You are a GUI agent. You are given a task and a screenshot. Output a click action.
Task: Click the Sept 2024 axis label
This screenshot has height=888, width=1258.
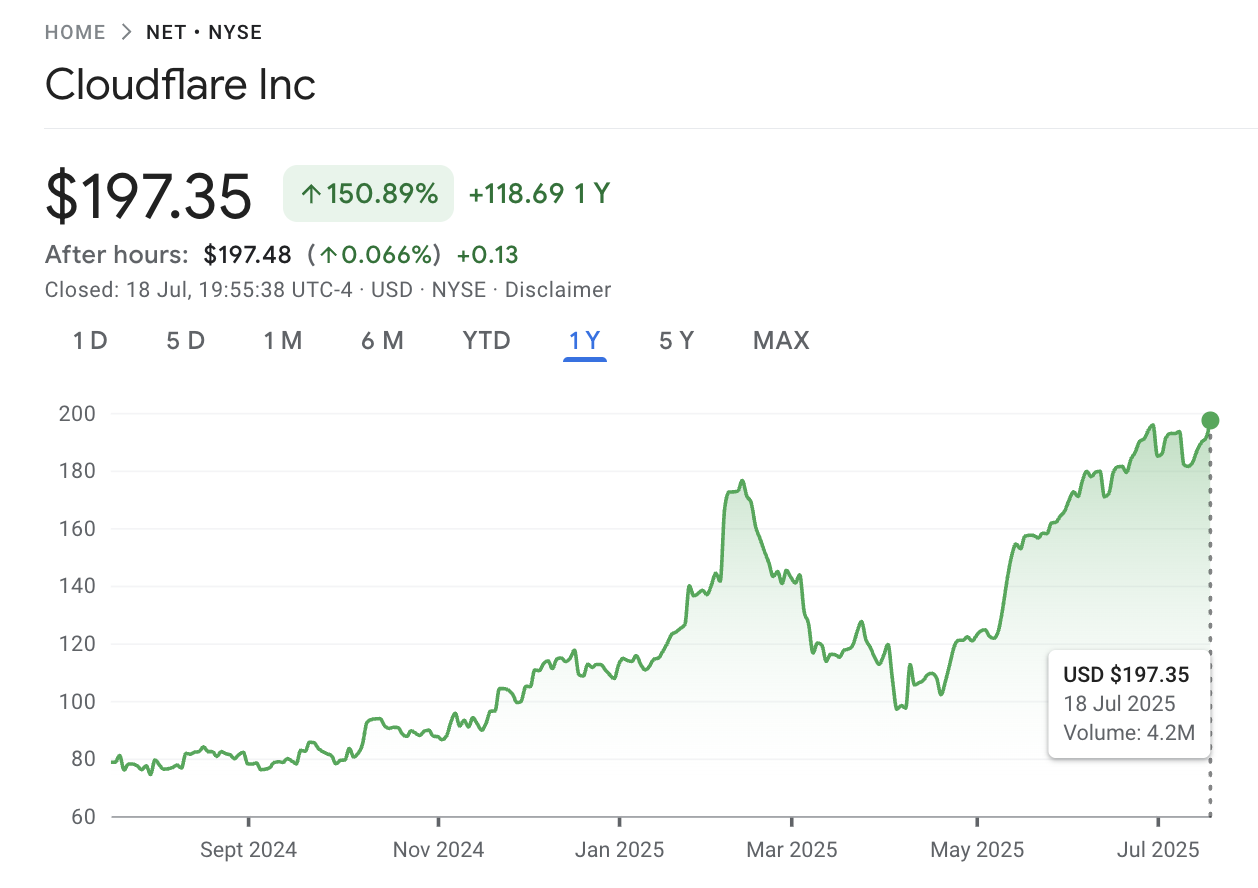(248, 850)
